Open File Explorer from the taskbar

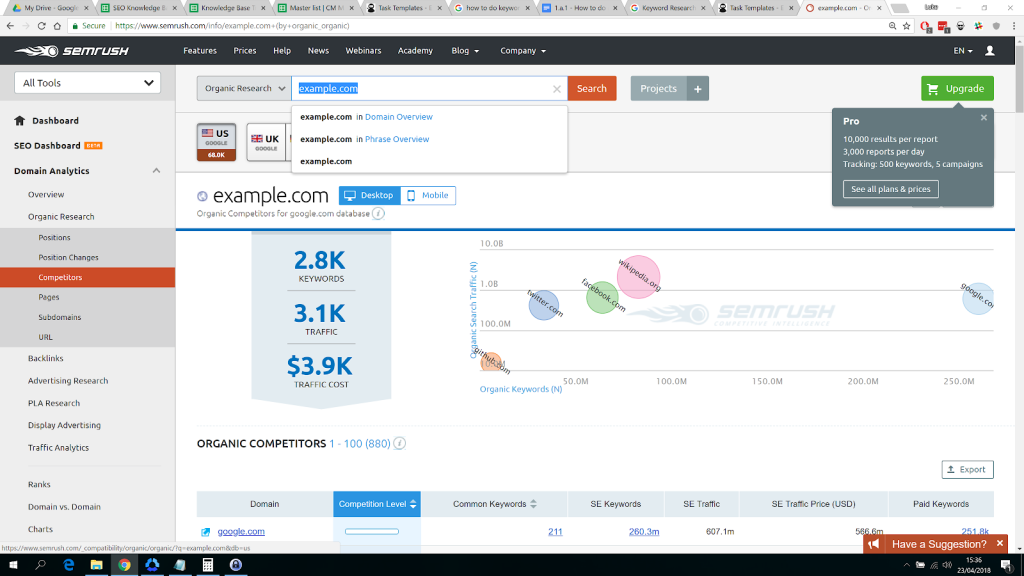point(96,565)
